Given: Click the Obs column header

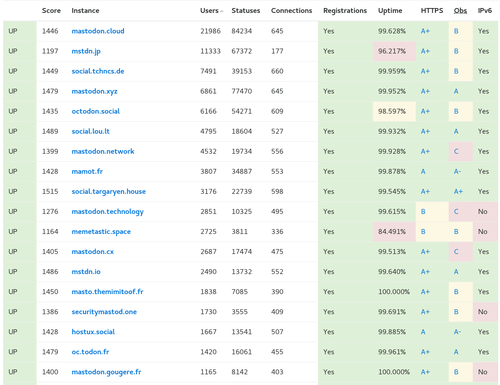Looking at the screenshot, I should [460, 11].
